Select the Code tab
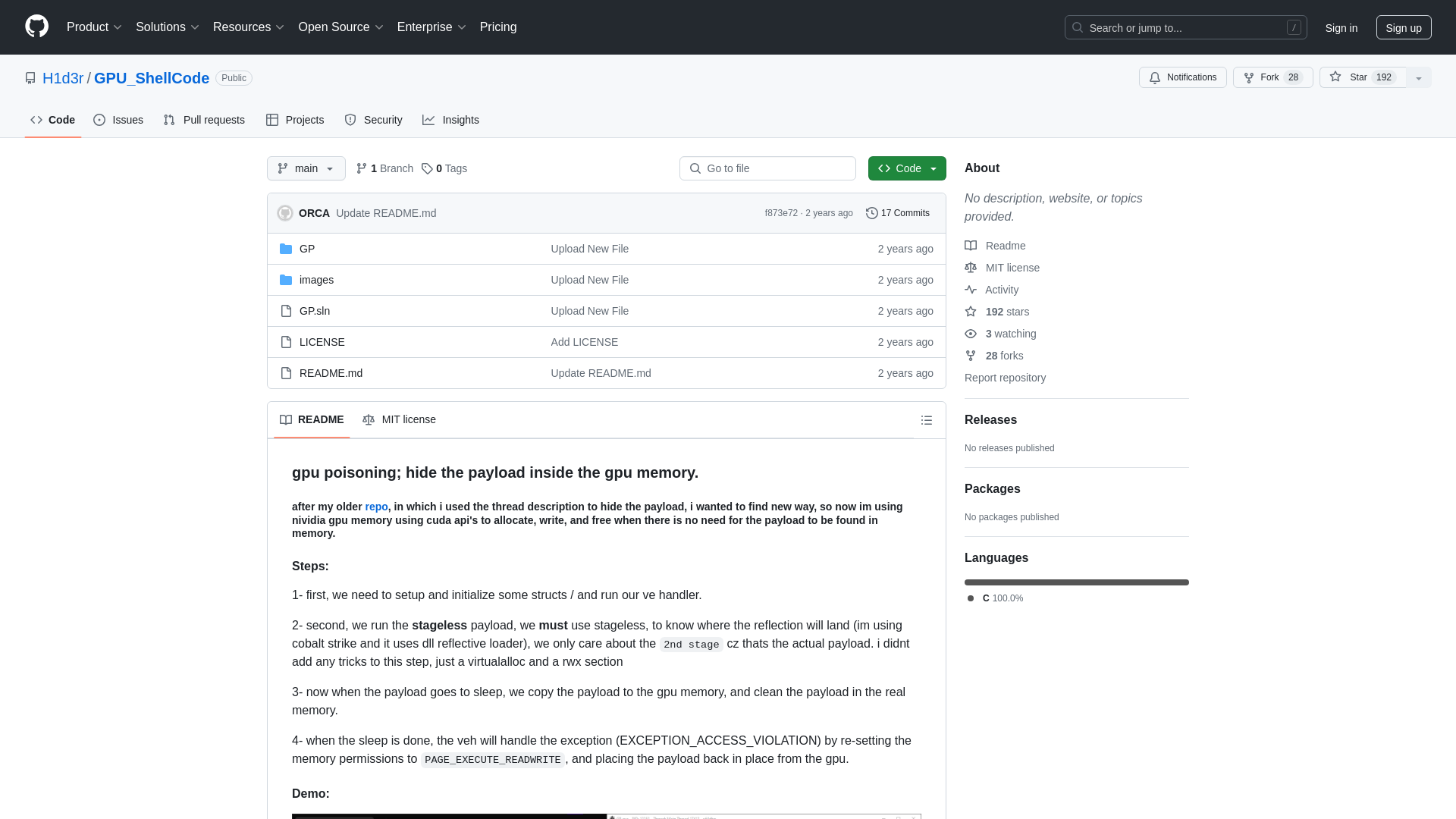 click(x=53, y=120)
